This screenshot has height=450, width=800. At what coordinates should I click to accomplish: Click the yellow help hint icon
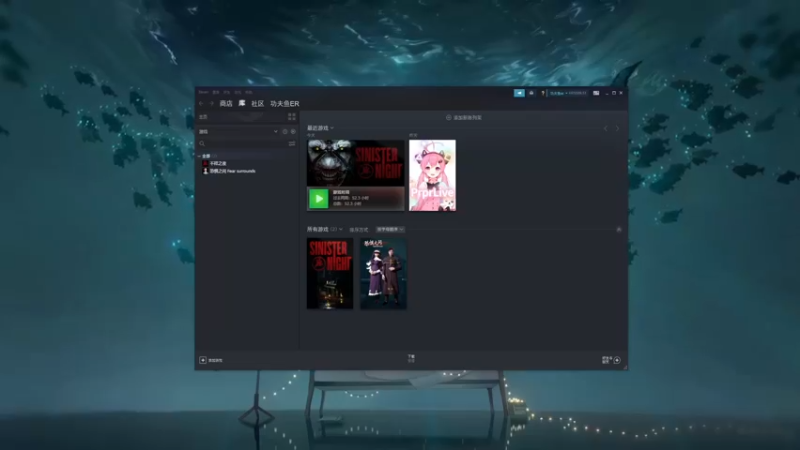pyautogui.click(x=543, y=93)
